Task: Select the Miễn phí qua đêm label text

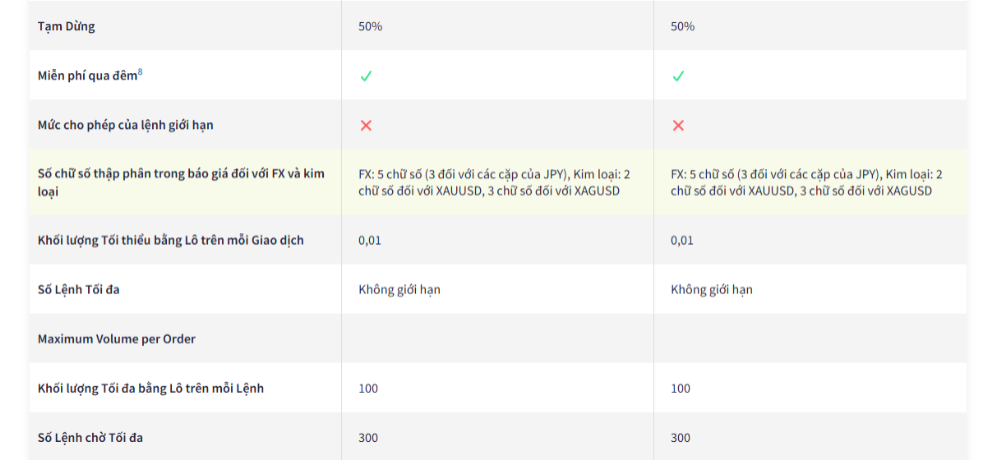Action: (x=86, y=76)
